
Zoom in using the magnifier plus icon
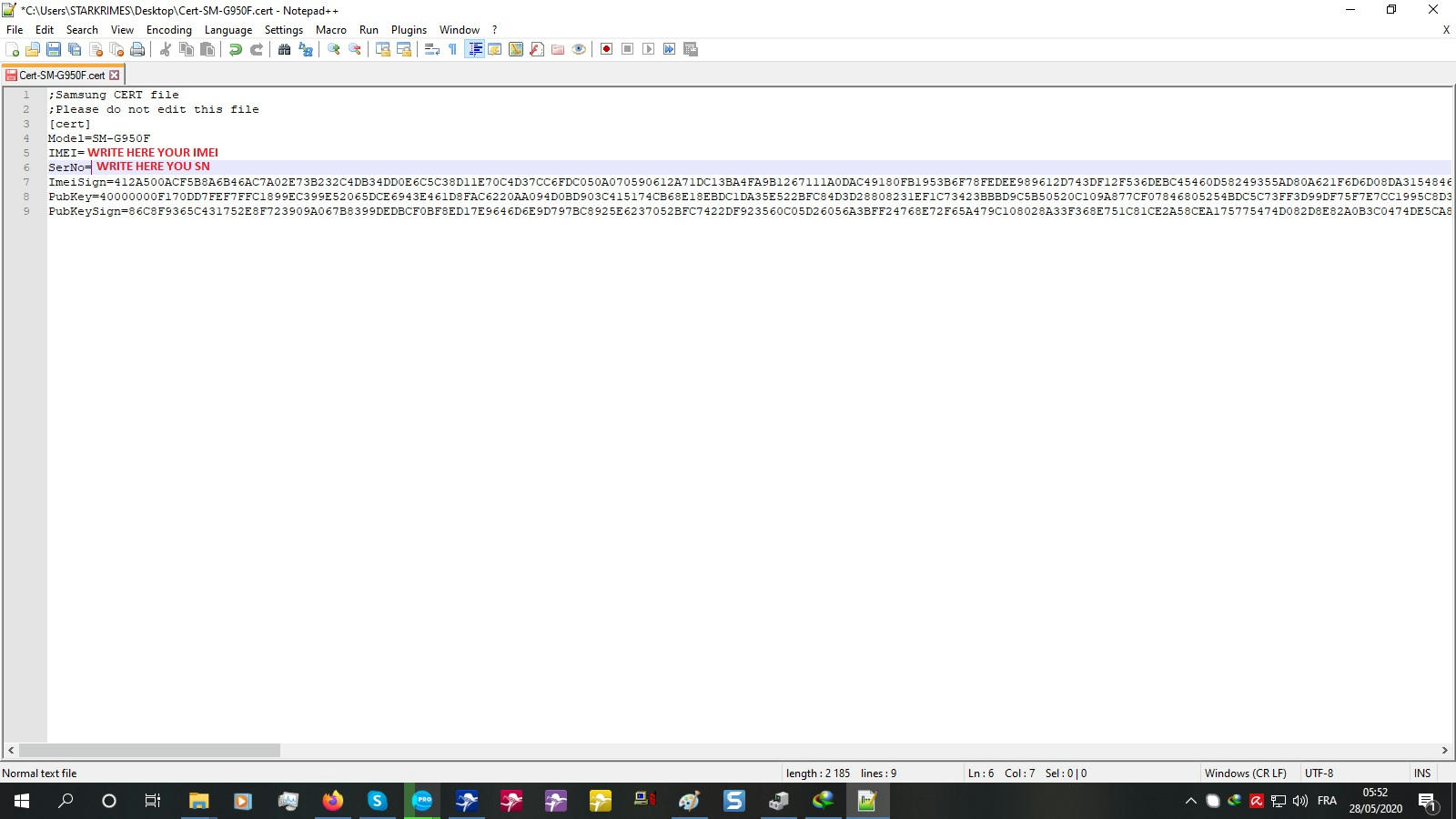[x=334, y=49]
